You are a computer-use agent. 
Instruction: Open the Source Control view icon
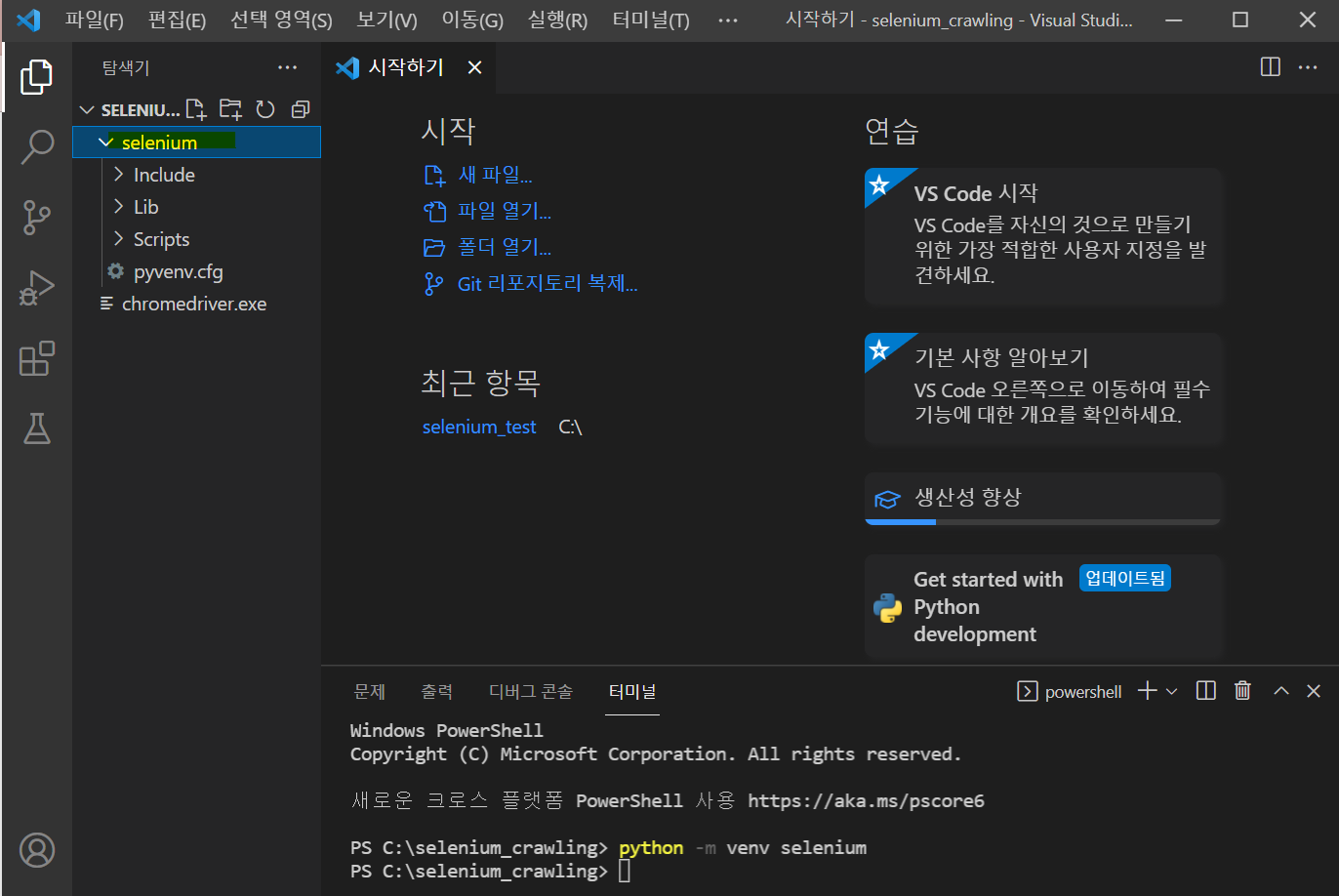pos(36,218)
